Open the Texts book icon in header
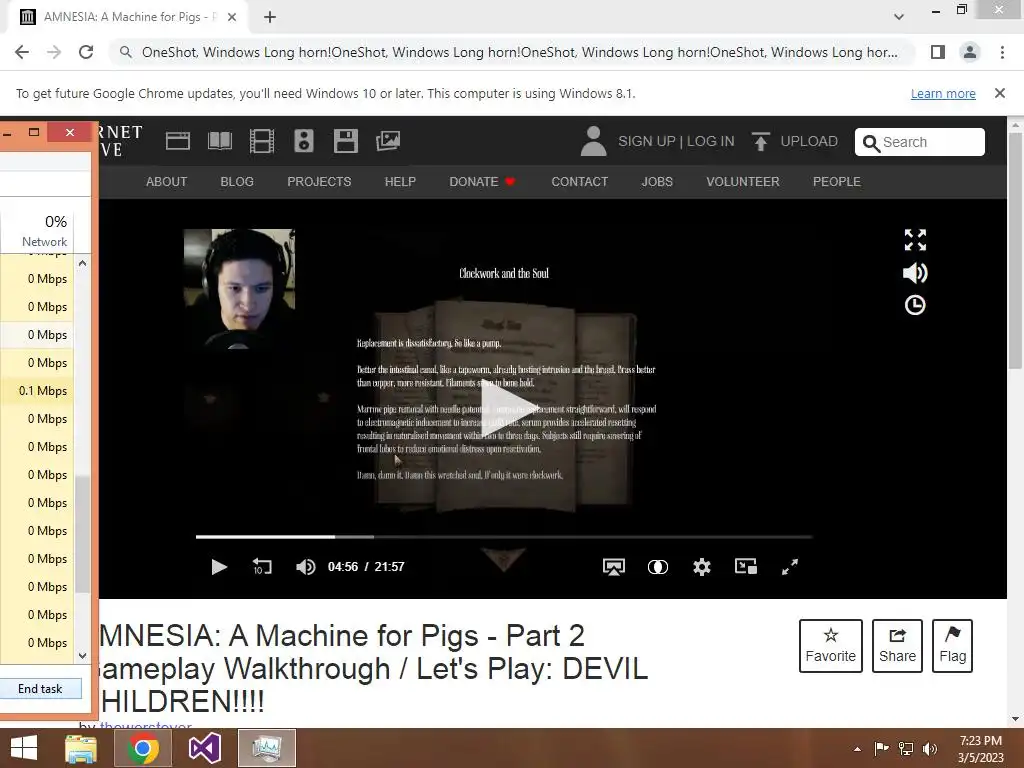Screen dimensions: 1024x768 [x=219, y=141]
